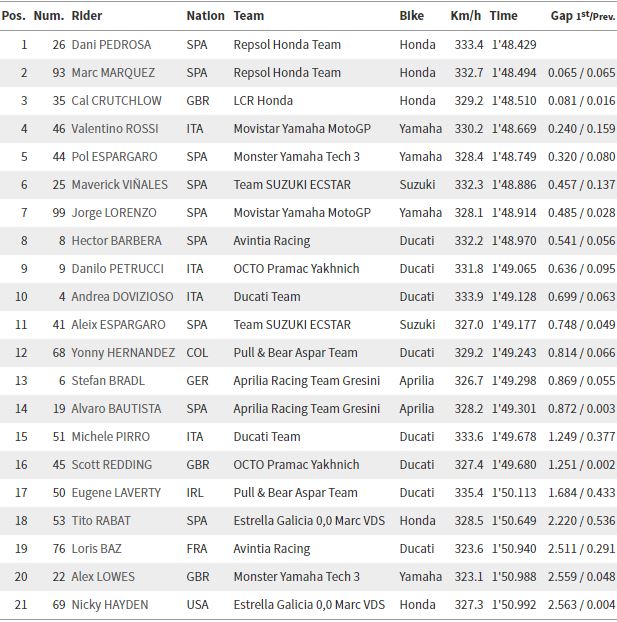The image size is (617, 622).
Task: Select Tito RABAT's Estrella Galicia team cell
Action: coord(309,520)
